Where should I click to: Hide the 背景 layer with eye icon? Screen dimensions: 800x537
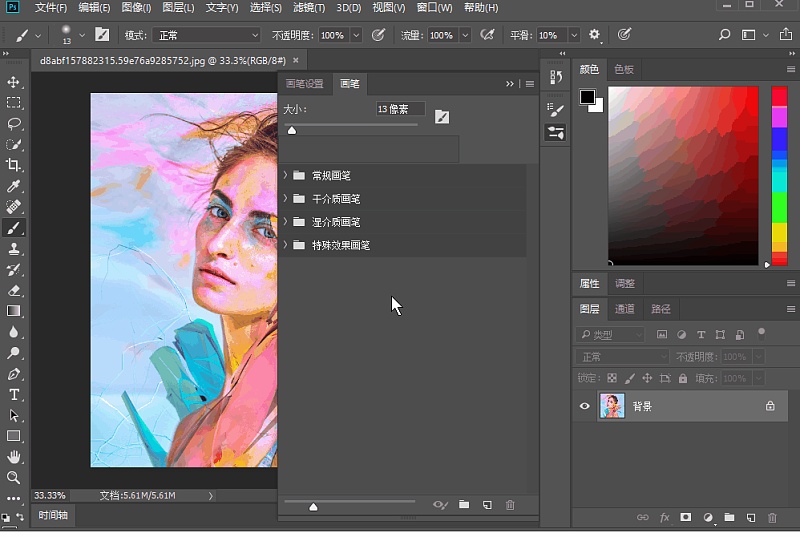(585, 406)
